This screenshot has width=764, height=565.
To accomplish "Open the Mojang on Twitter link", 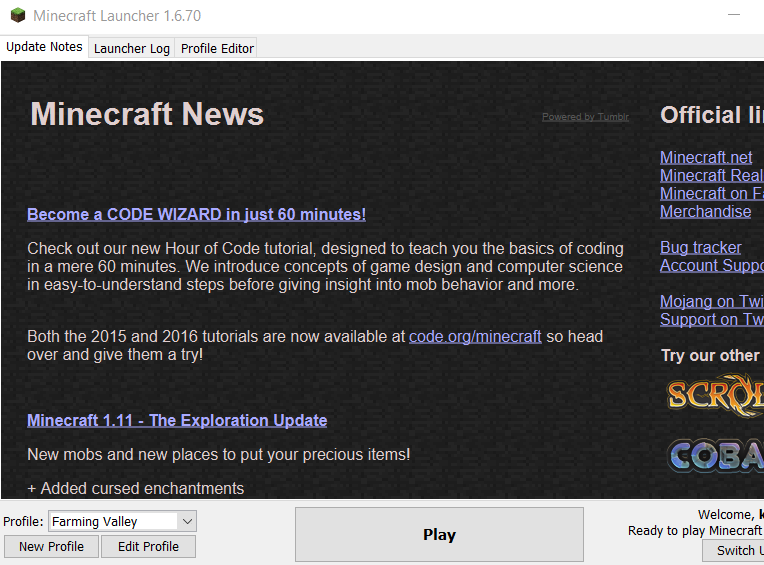I will [x=712, y=301].
